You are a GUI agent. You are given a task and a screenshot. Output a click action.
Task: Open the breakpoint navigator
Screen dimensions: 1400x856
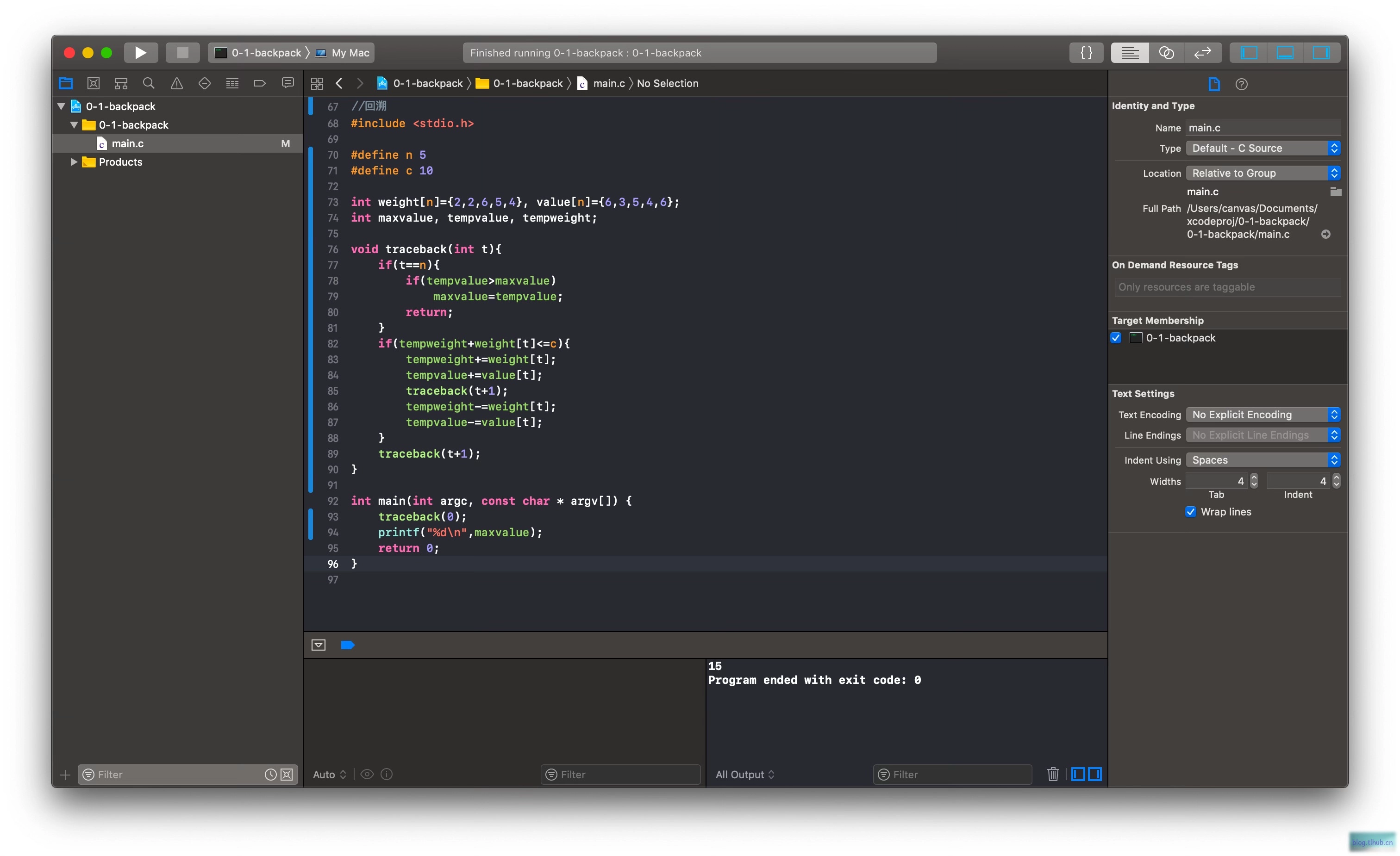[260, 83]
